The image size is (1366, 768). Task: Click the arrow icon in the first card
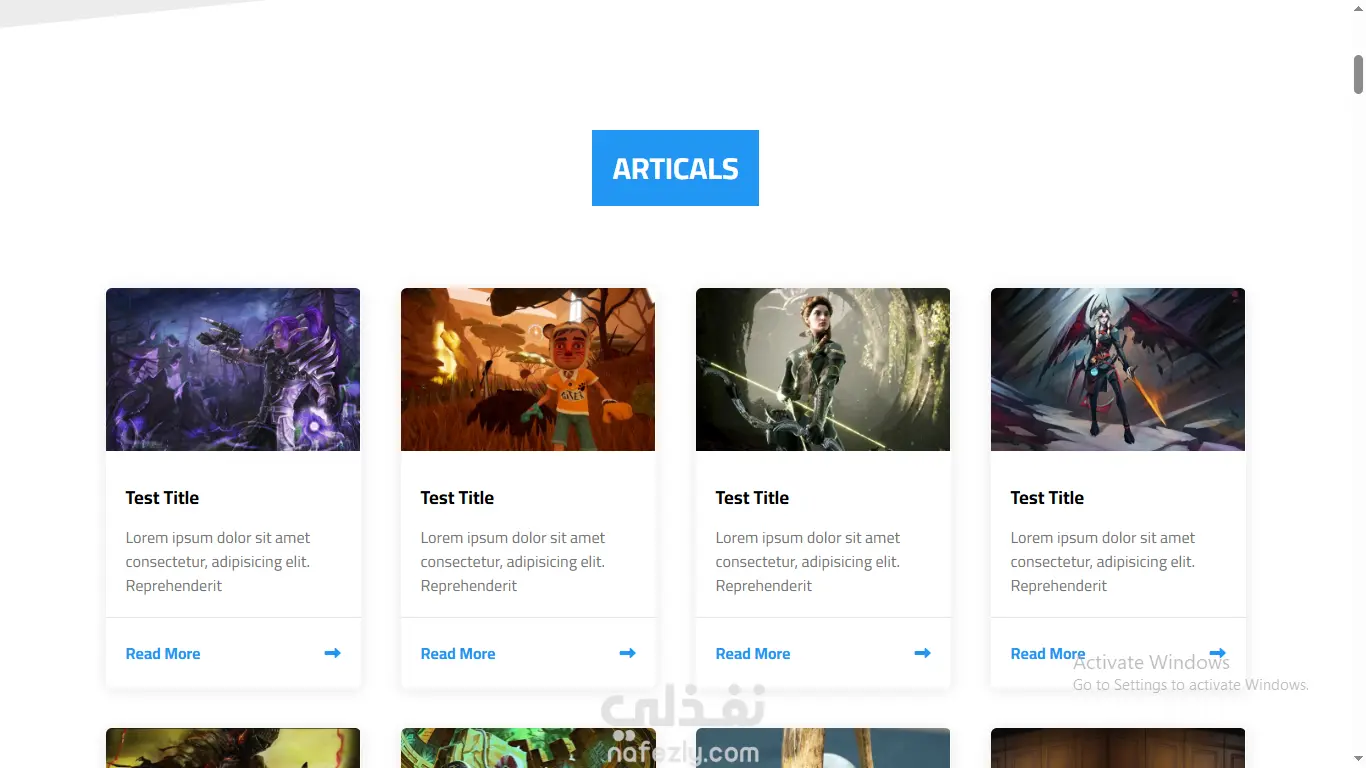point(332,653)
